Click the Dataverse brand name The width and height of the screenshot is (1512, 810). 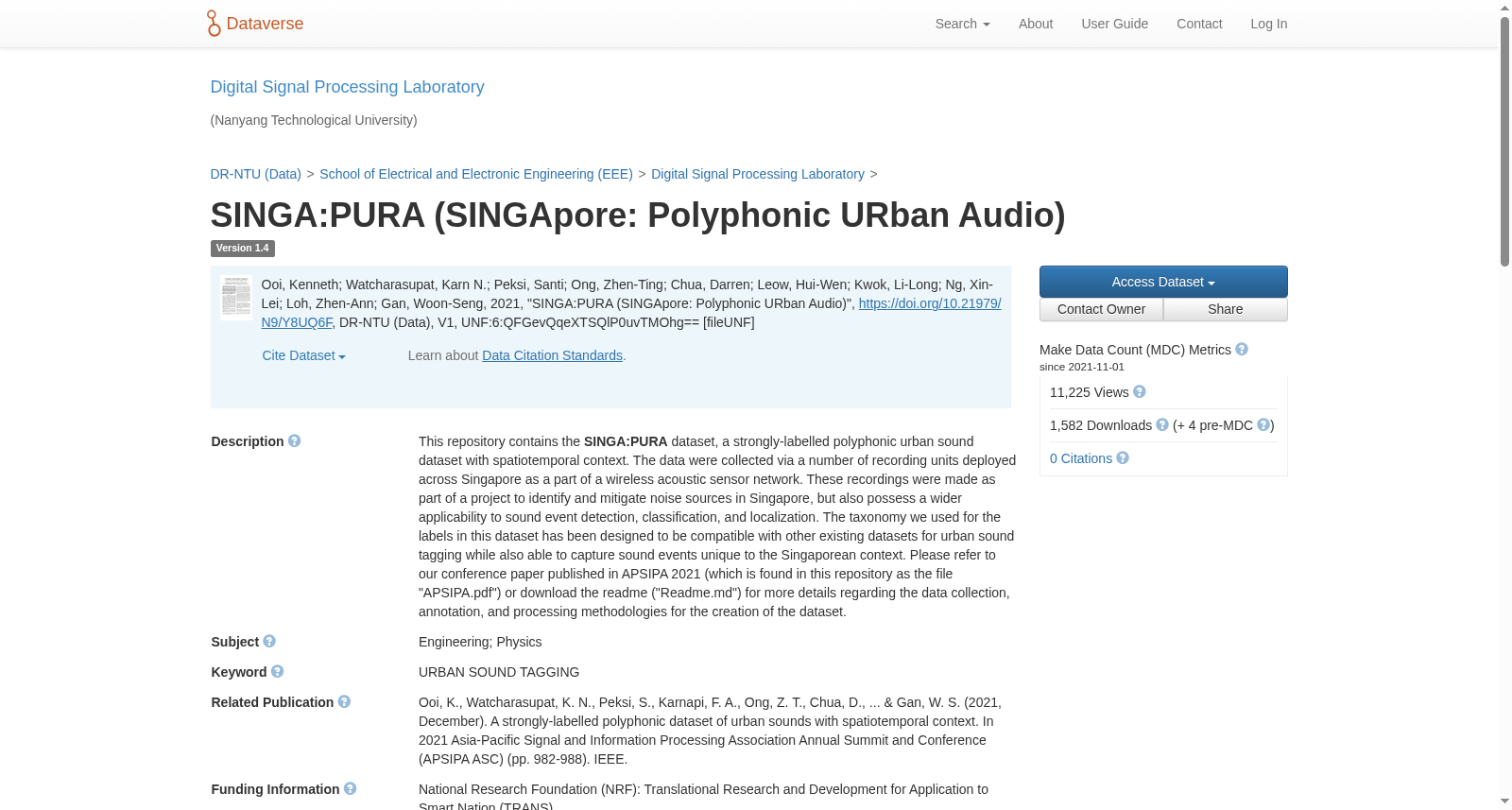click(265, 24)
